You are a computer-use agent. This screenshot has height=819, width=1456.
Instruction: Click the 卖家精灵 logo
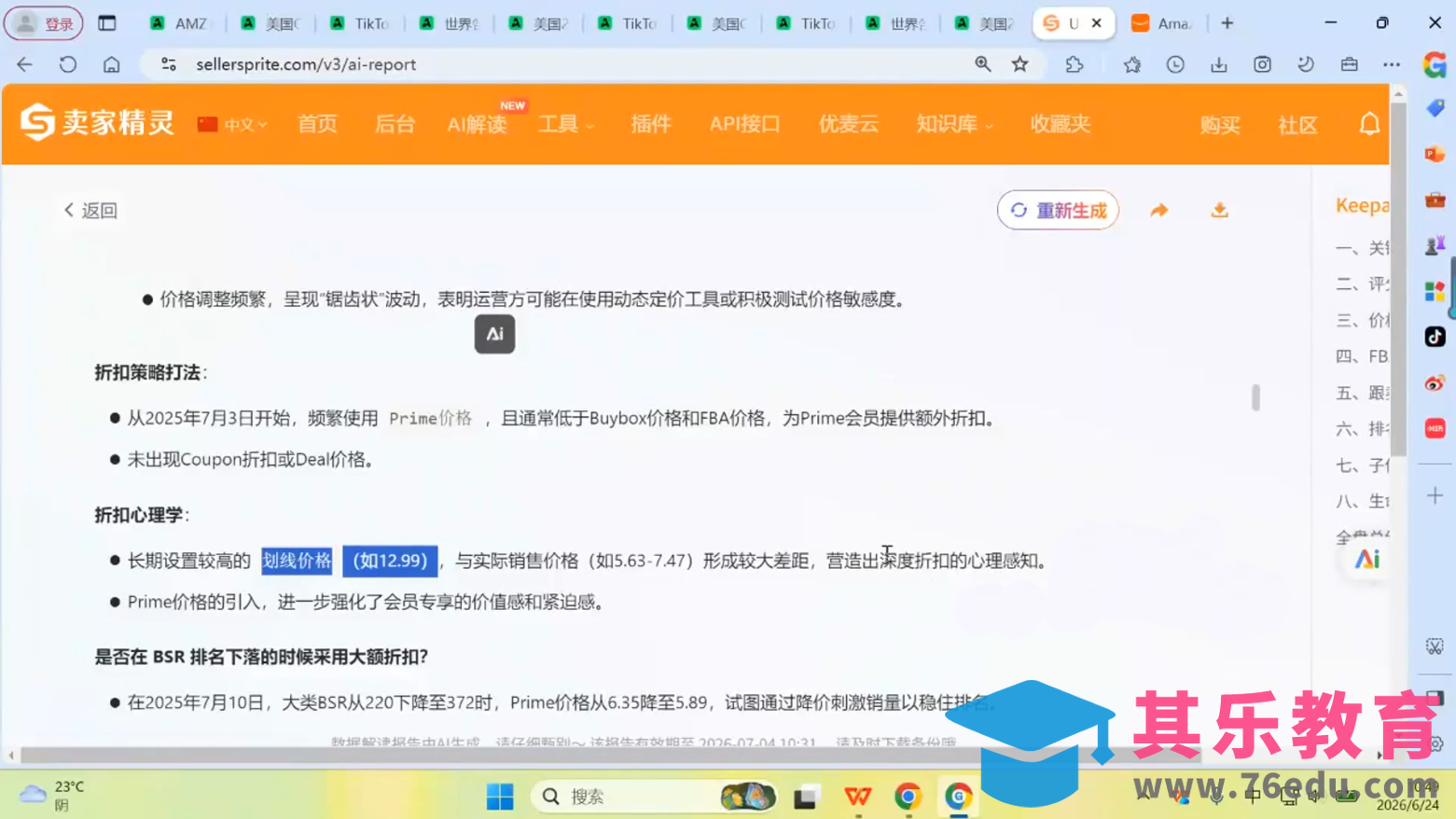pos(97,122)
